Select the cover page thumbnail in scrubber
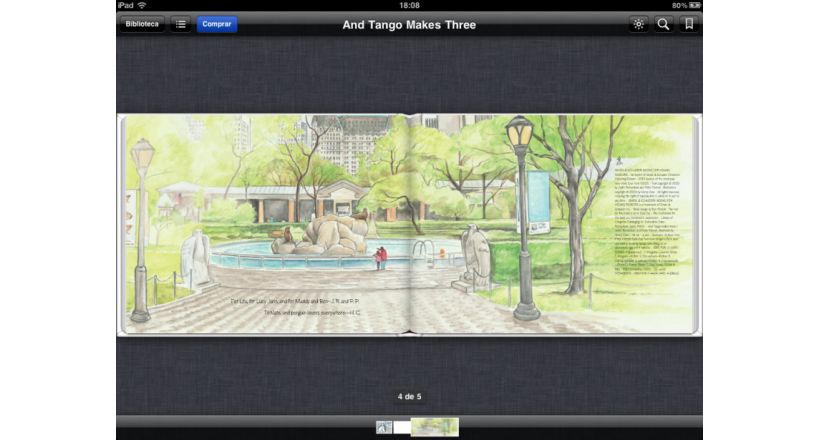The width and height of the screenshot is (820, 440). pos(384,427)
